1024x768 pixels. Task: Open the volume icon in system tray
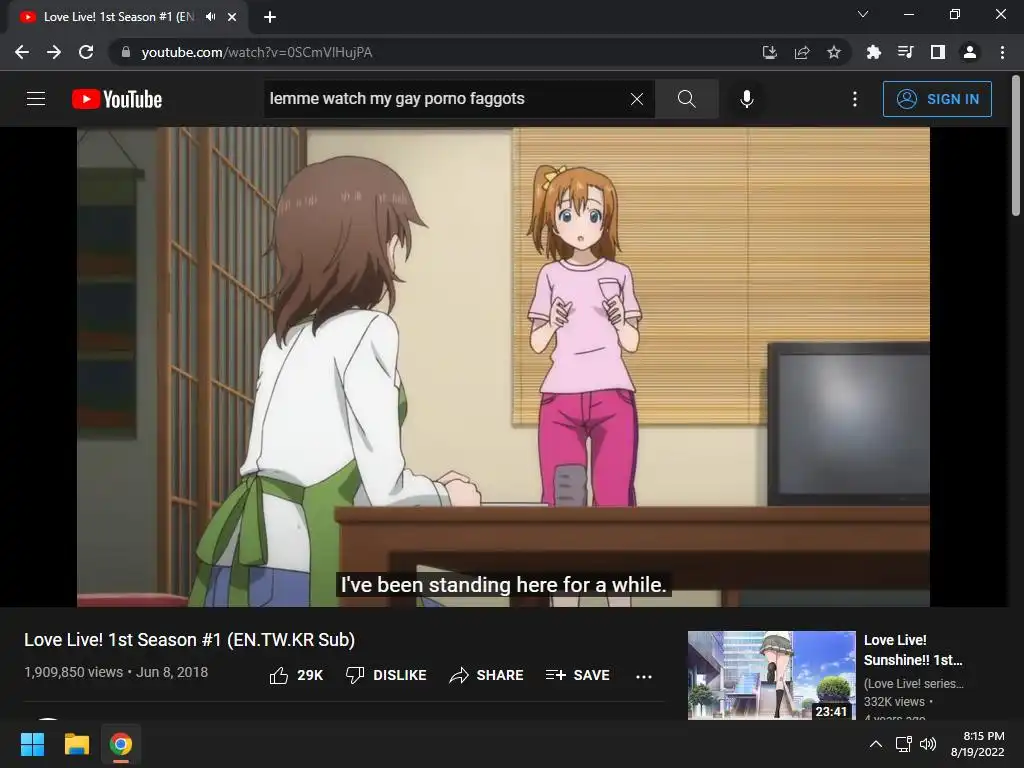pos(927,744)
